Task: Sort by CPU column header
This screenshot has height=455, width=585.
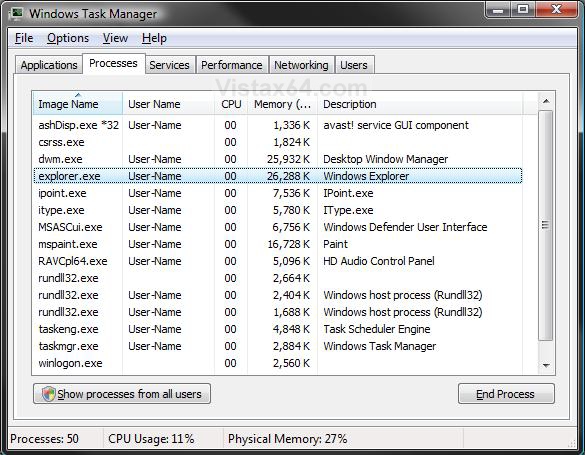Action: [231, 104]
